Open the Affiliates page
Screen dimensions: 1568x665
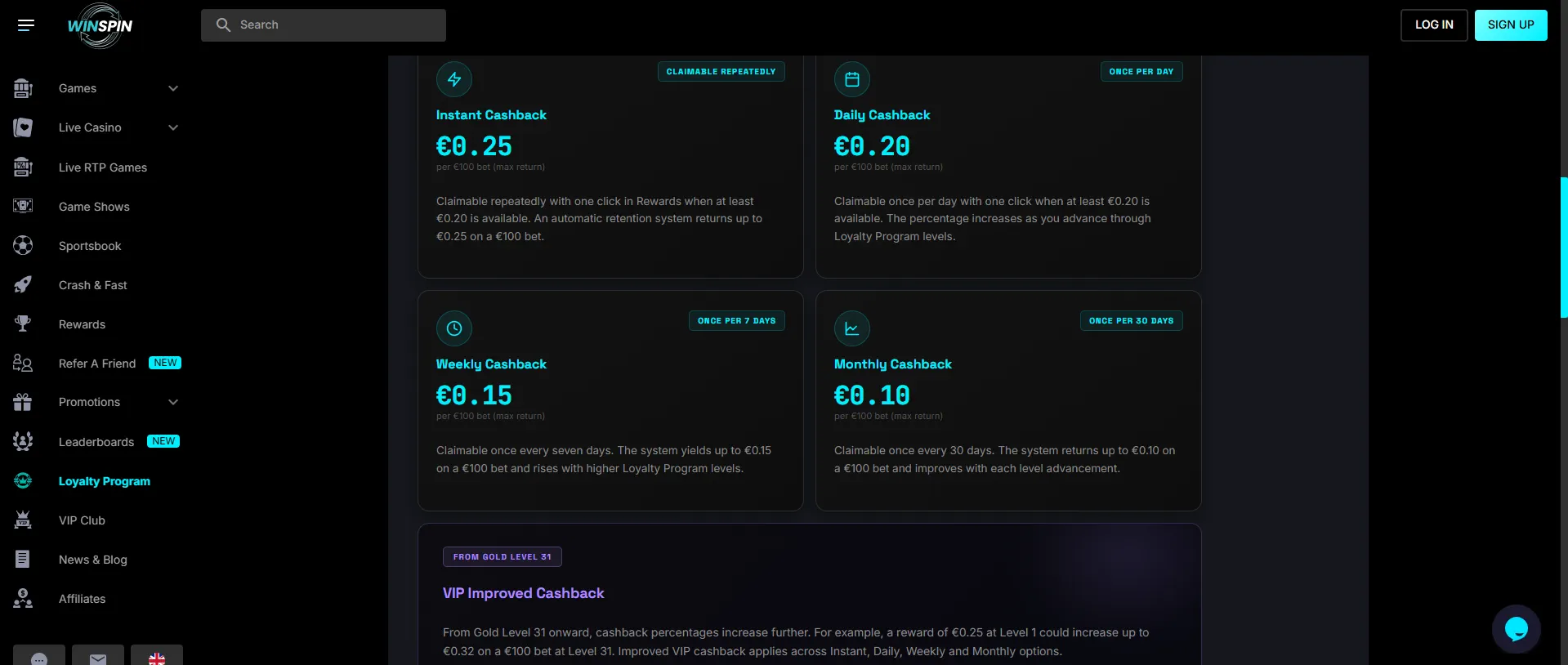tap(82, 599)
